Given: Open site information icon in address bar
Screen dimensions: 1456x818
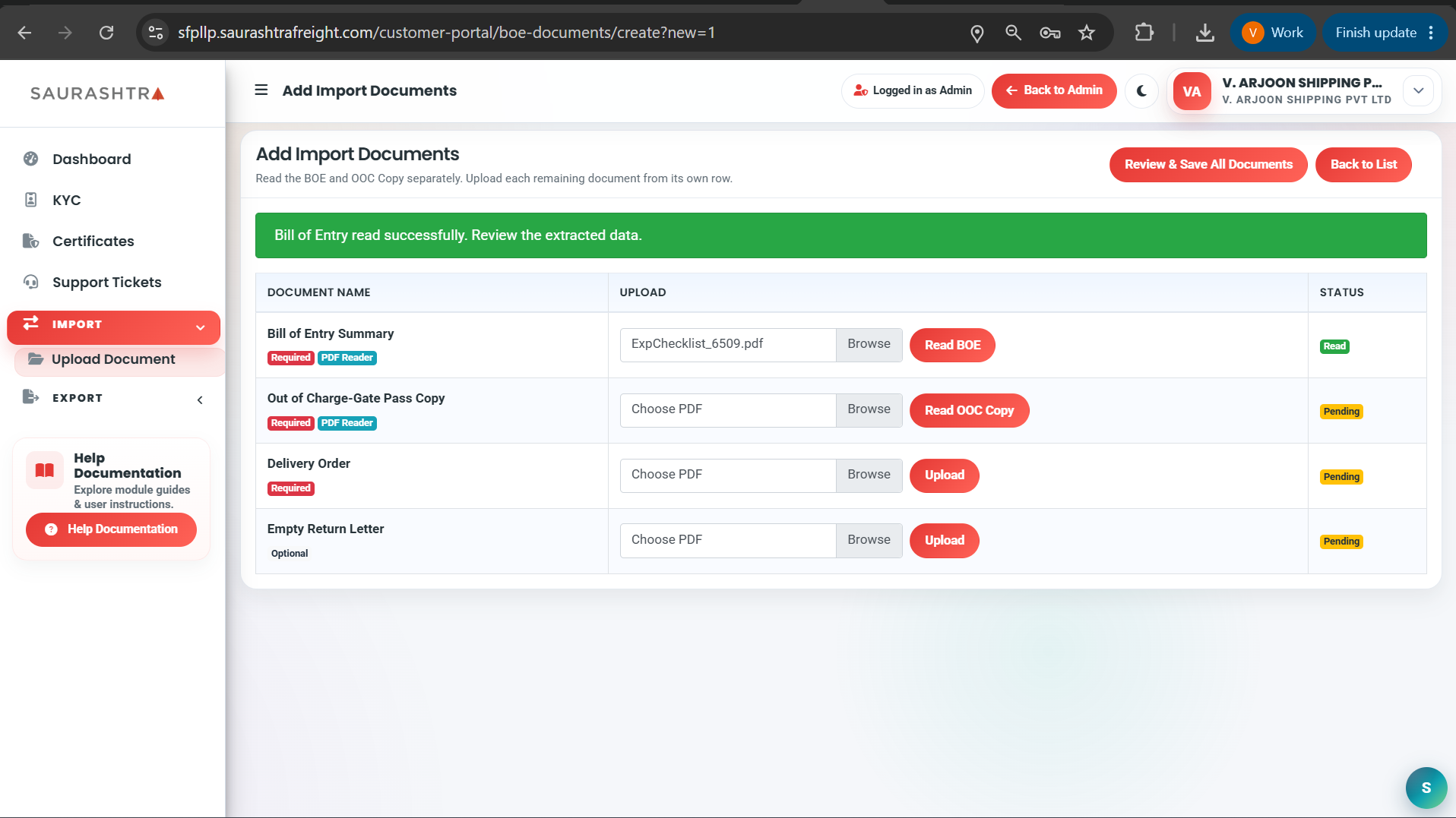Looking at the screenshot, I should [x=156, y=33].
